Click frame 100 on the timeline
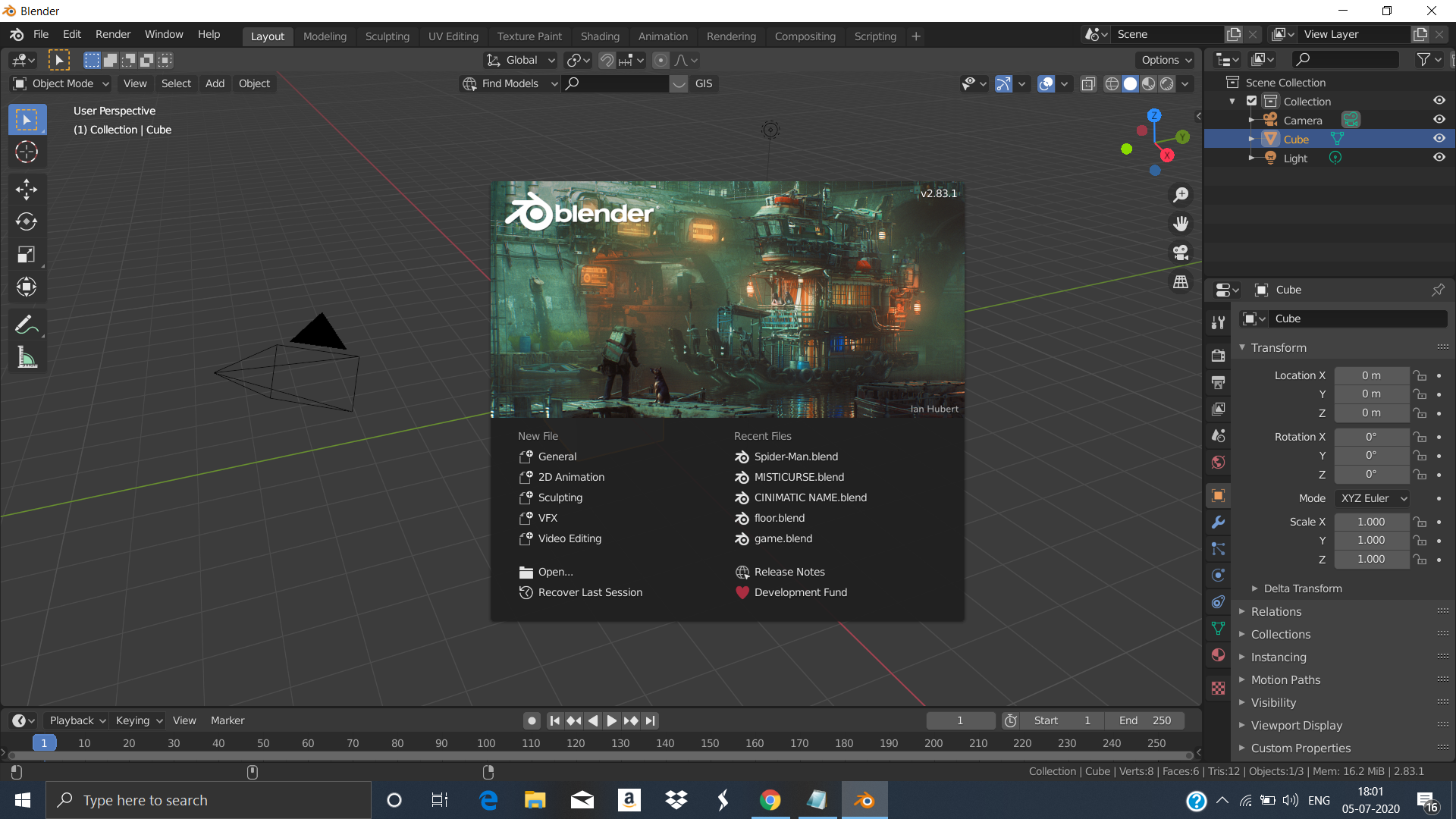The image size is (1456, 819). (486, 743)
